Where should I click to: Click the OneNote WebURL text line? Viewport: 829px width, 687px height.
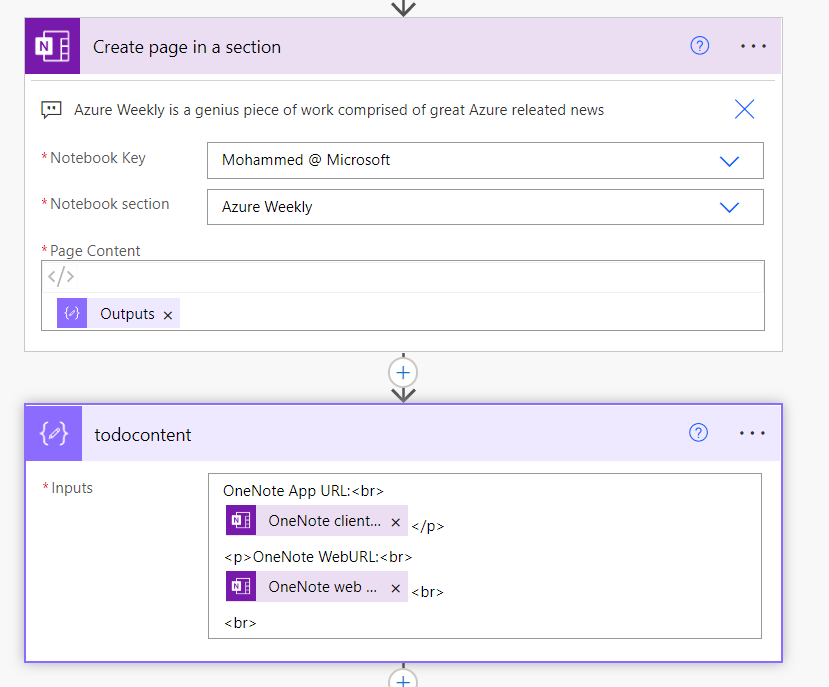pos(318,557)
